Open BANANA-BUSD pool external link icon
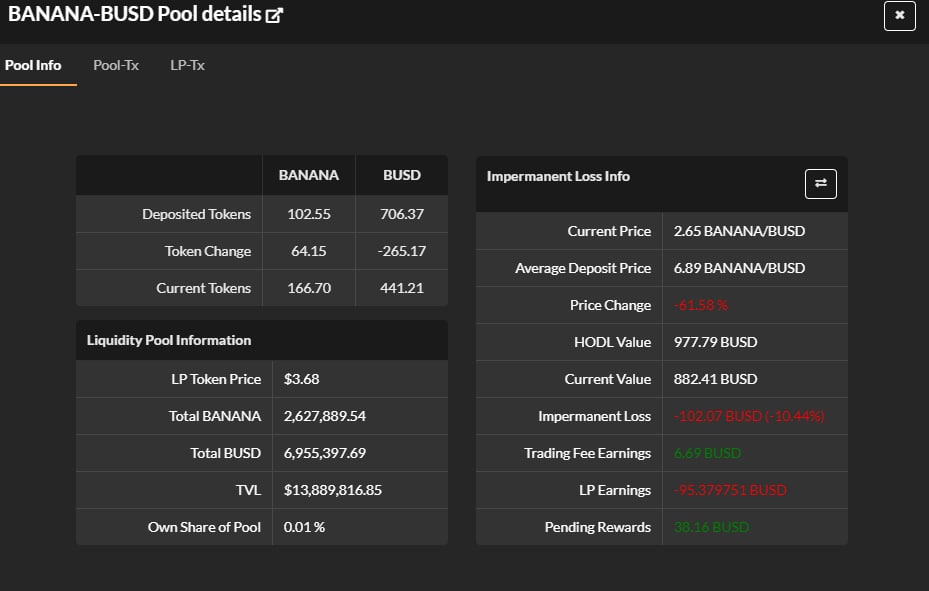The width and height of the screenshot is (929, 591). coord(274,15)
